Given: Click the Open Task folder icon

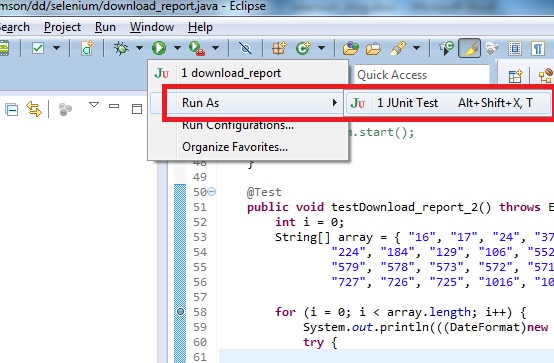Looking at the screenshot, I should click(x=373, y=48).
